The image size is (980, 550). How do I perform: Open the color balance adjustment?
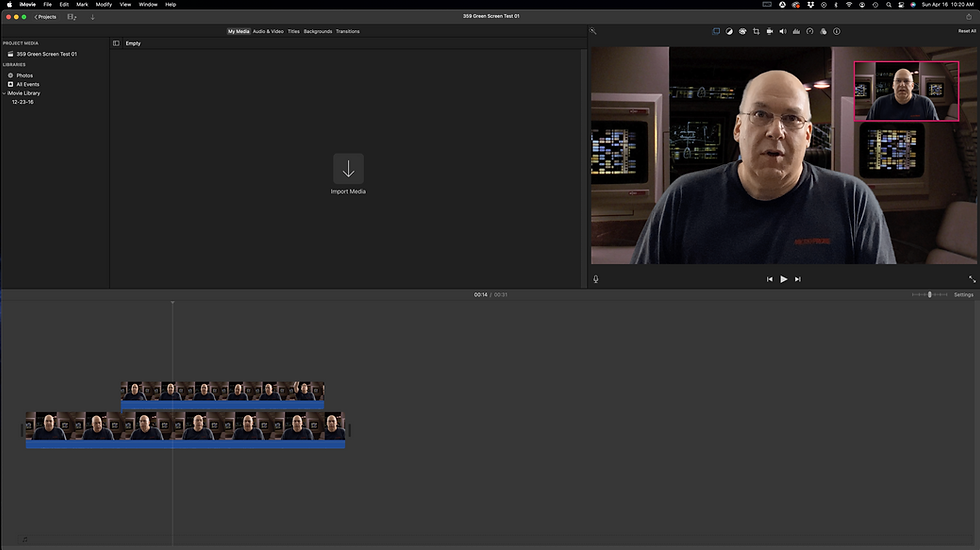729,31
